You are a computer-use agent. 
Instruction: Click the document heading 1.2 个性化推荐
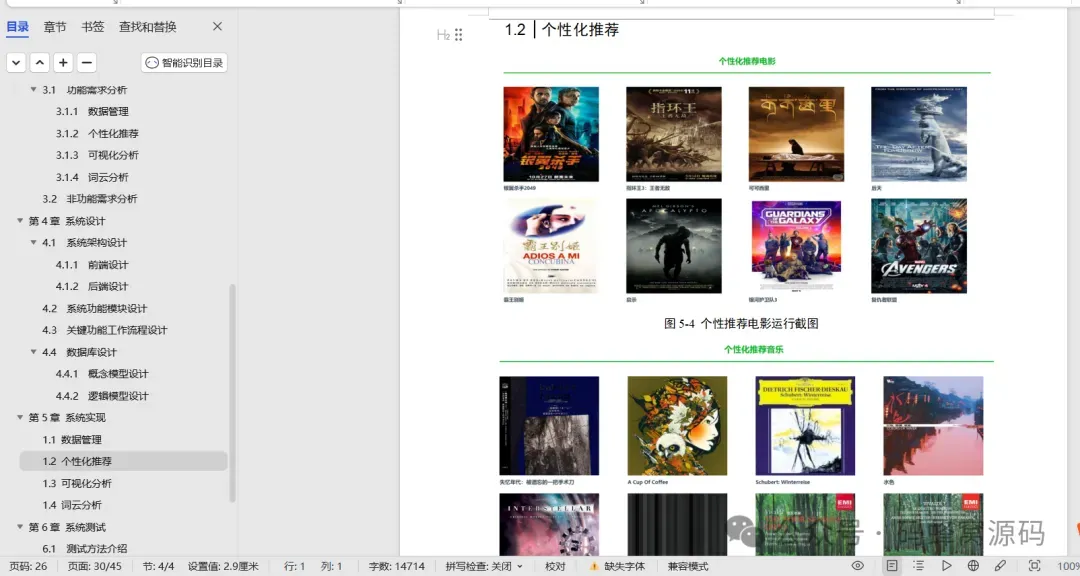tap(562, 30)
